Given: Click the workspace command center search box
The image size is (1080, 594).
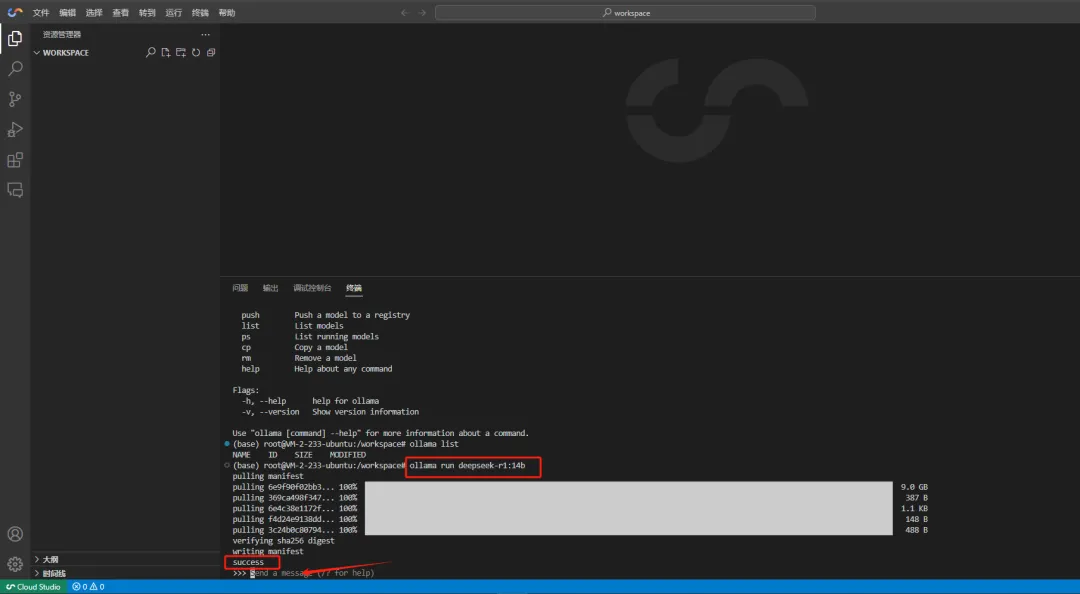Looking at the screenshot, I should [x=625, y=12].
